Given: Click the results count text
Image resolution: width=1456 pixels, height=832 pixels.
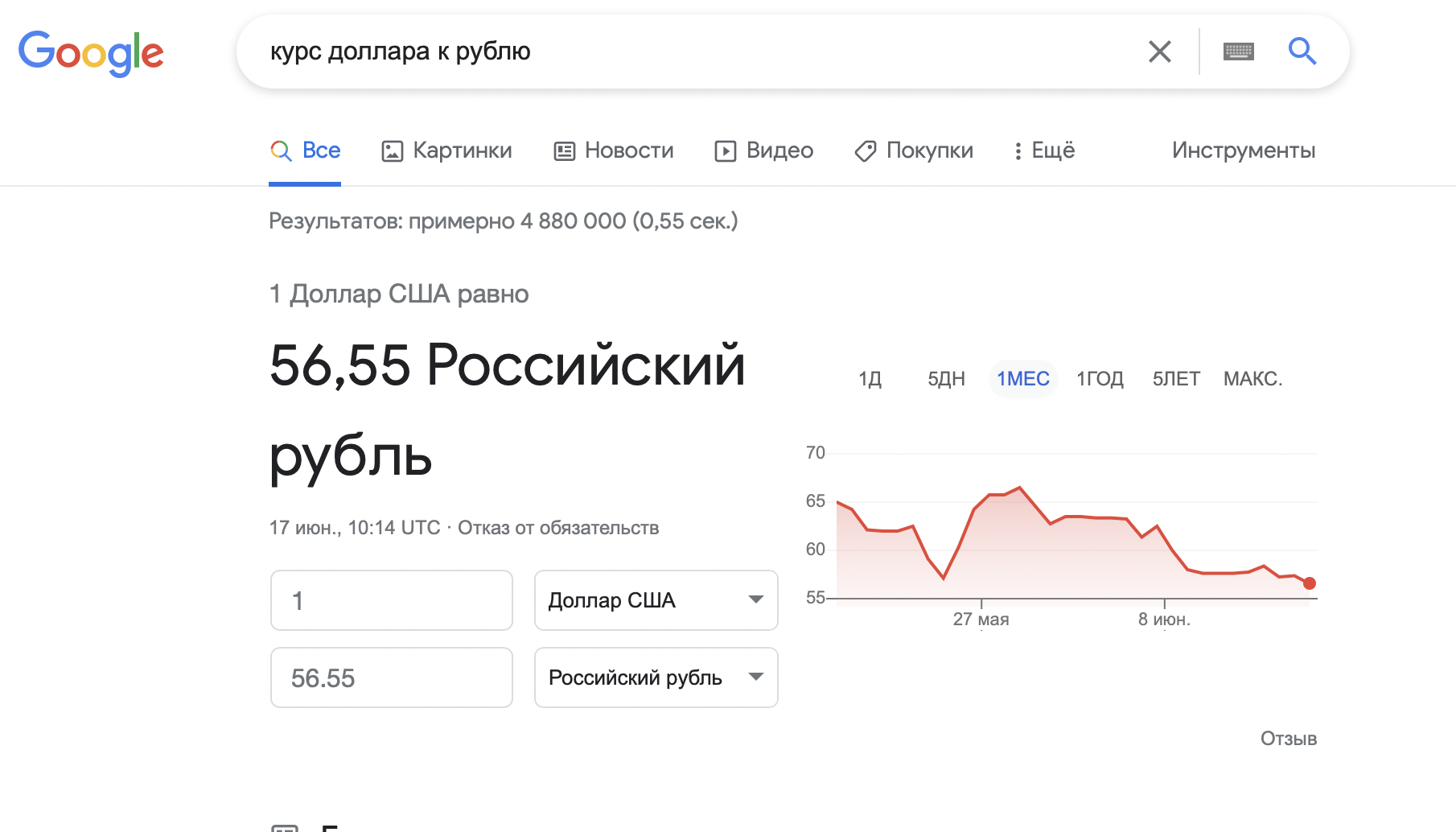Looking at the screenshot, I should coord(504,221).
